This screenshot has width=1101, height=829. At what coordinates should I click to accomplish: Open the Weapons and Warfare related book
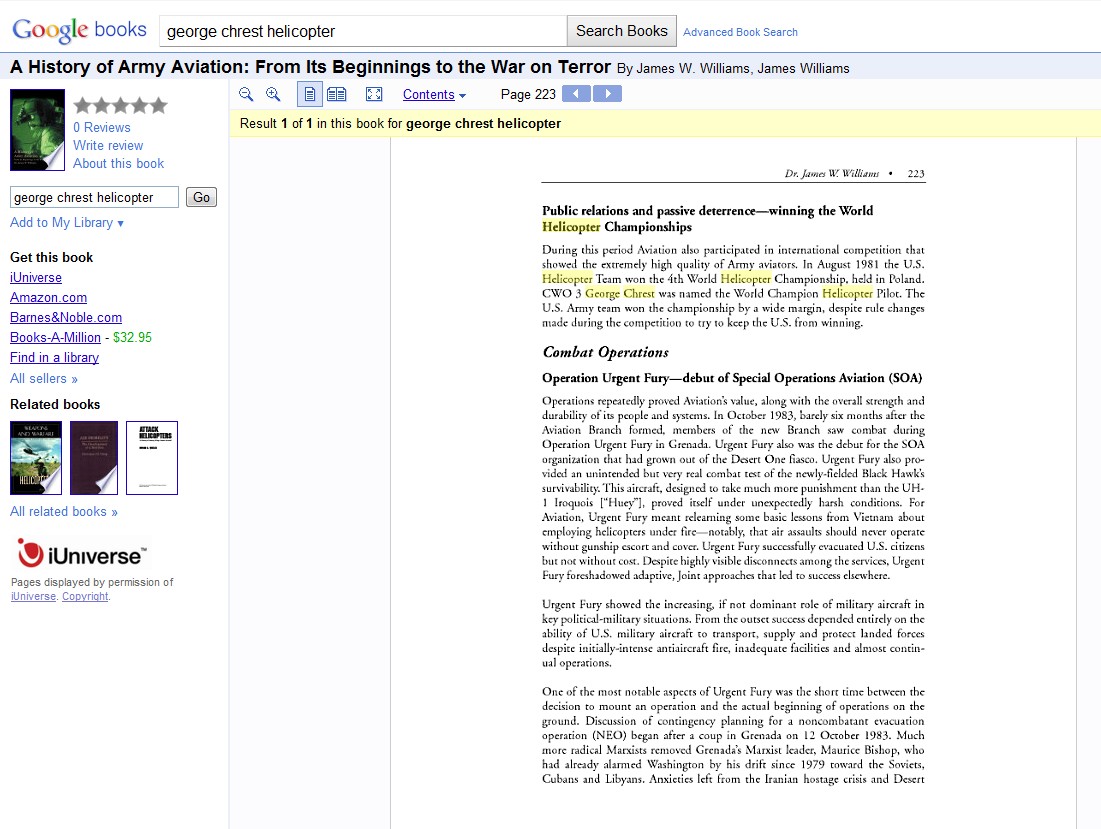[x=36, y=458]
